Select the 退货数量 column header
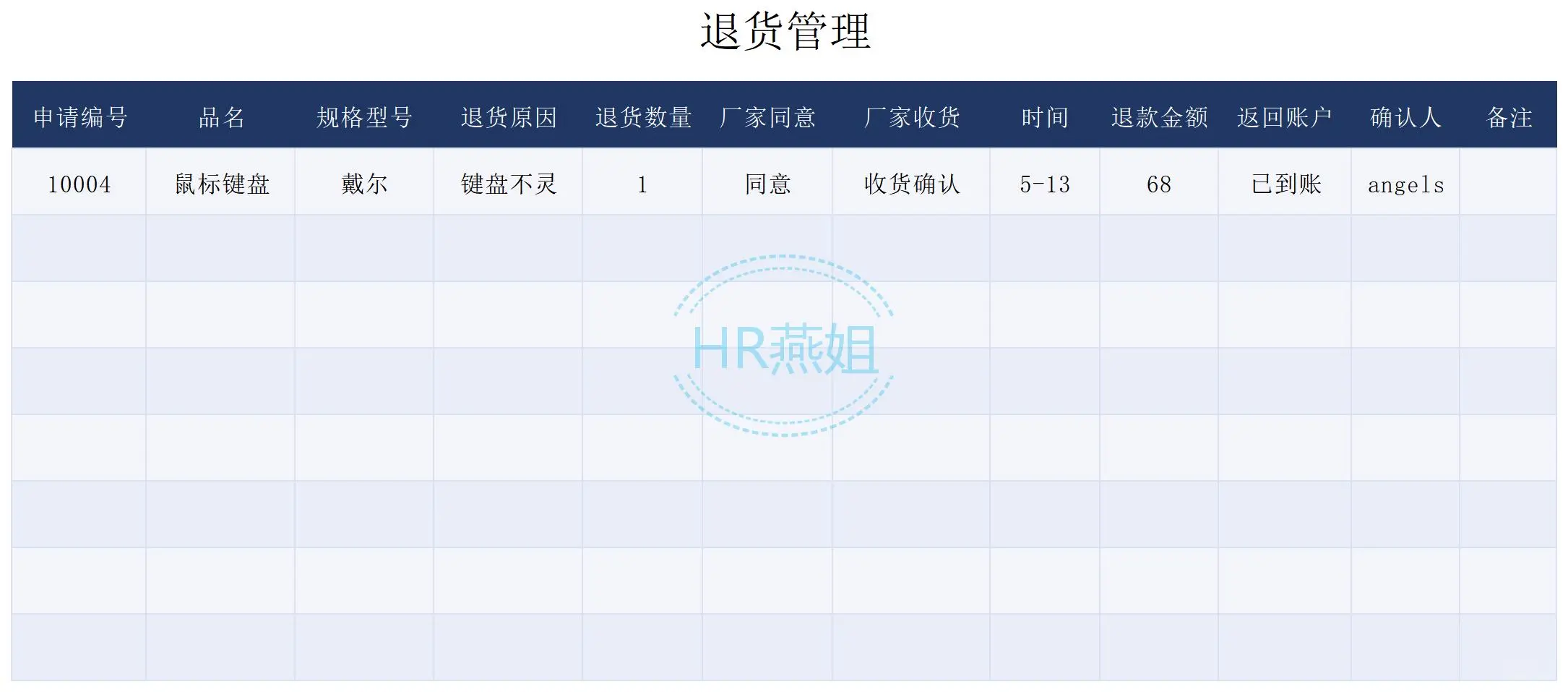Image resolution: width=1568 pixels, height=692 pixels. coord(643,116)
